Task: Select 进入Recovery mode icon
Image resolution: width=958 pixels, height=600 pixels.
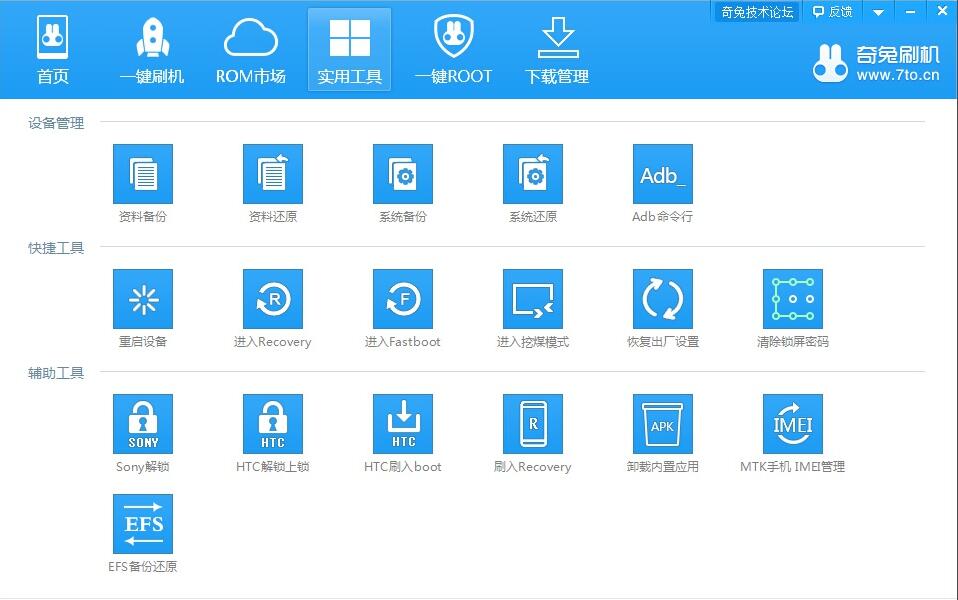Action: coord(272,299)
